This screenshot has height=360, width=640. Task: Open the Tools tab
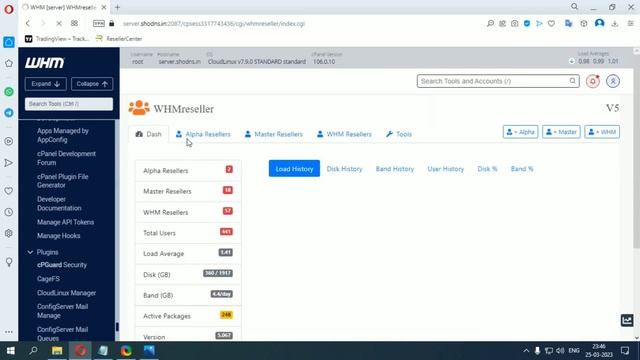(399, 134)
